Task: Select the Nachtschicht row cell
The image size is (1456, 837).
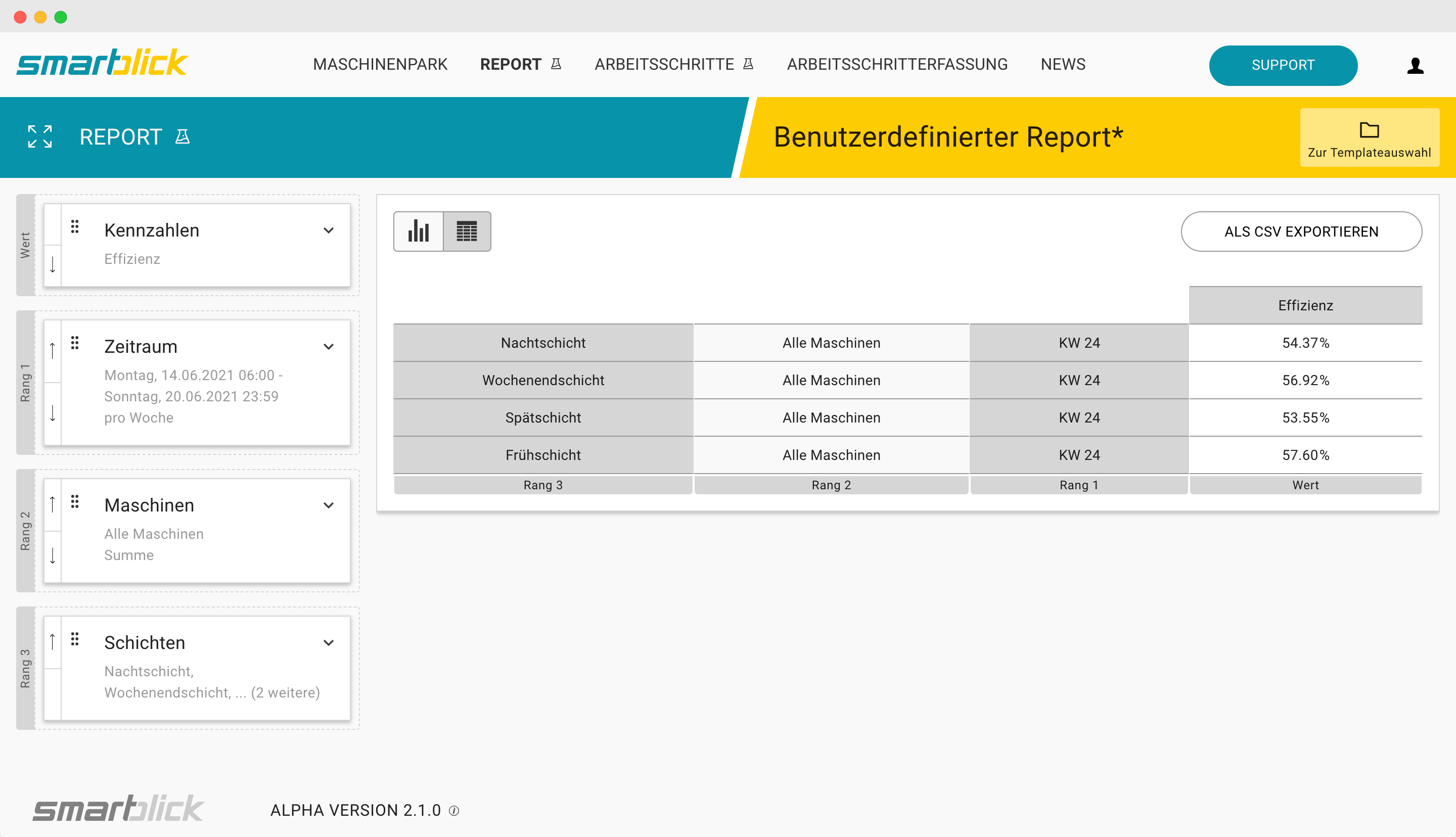Action: point(543,343)
